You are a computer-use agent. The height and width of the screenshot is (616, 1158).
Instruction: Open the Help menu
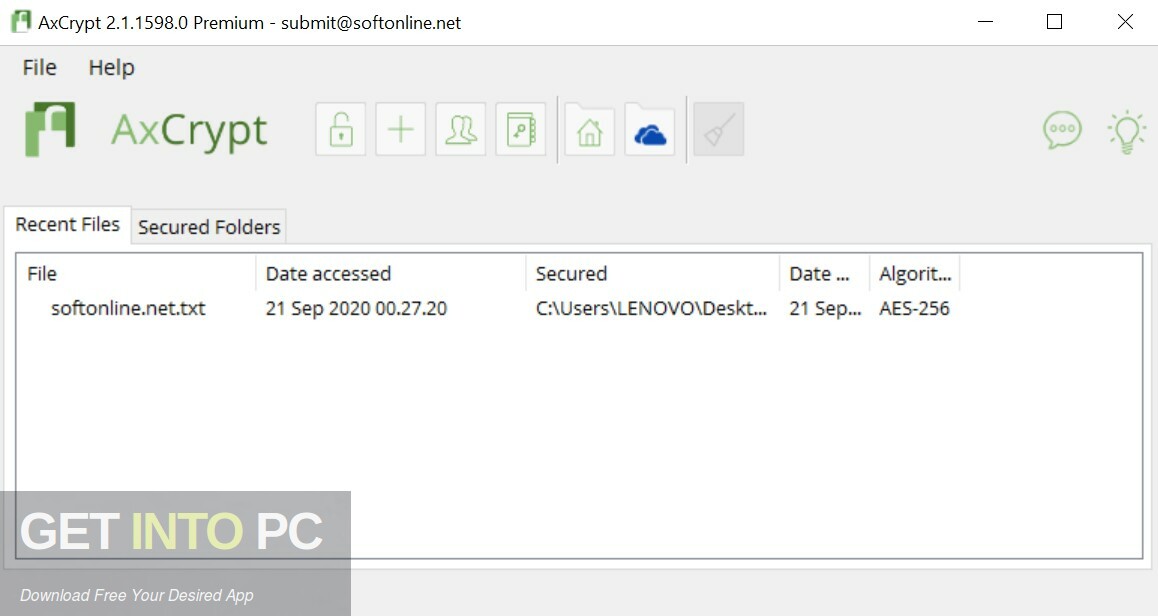coord(112,67)
